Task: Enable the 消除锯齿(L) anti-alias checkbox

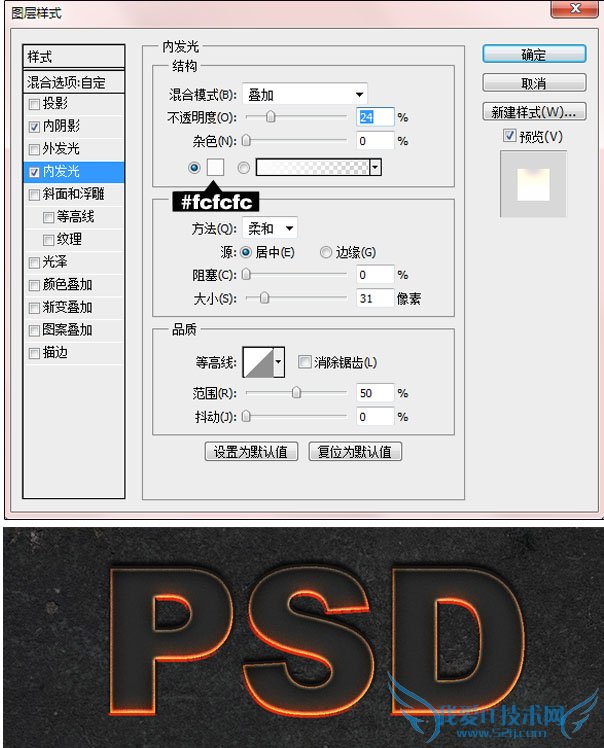Action: point(304,362)
